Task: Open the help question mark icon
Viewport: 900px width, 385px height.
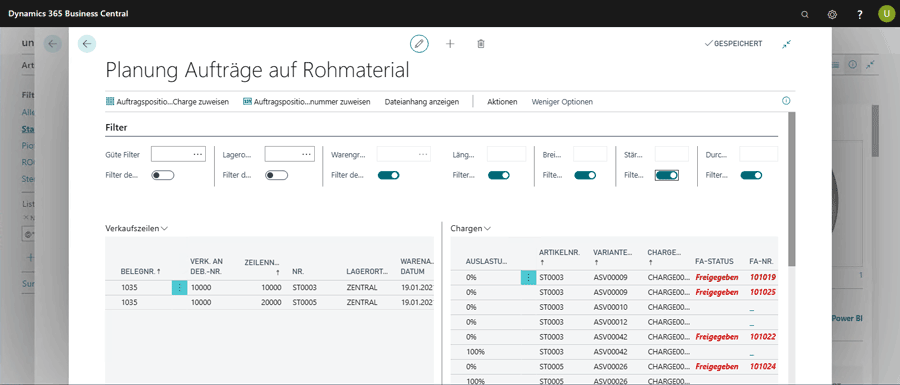Action: pos(859,14)
